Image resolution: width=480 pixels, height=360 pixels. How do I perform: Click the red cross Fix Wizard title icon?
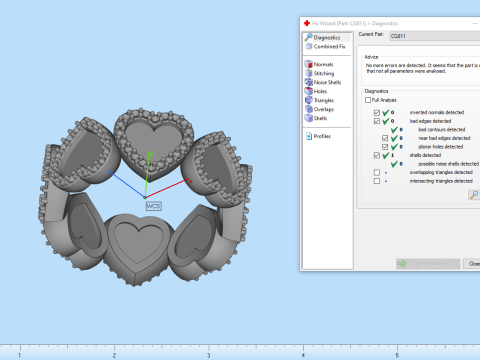coord(307,23)
